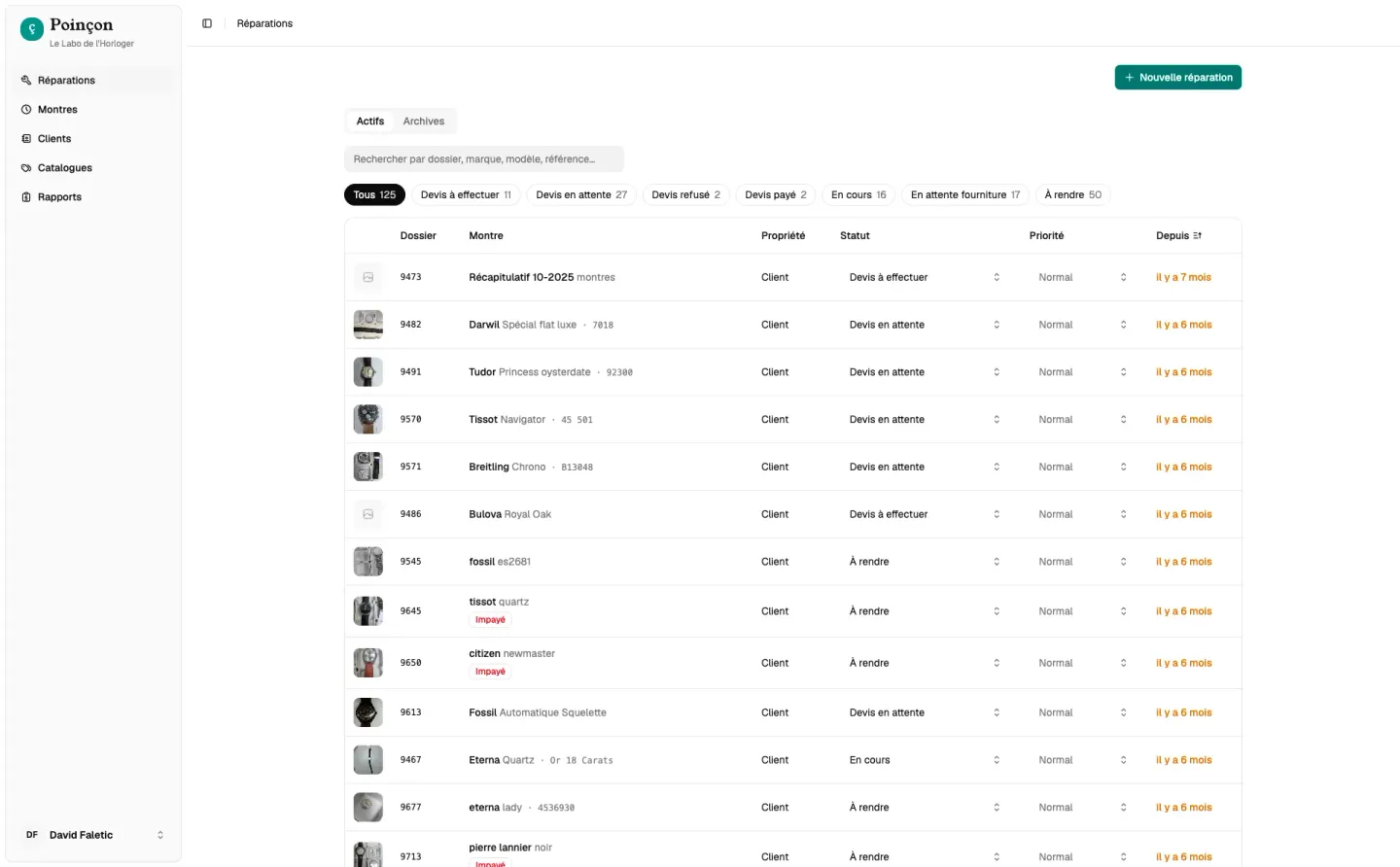This screenshot has width=1400, height=867.
Task: Filter by À rendre
Action: 1073,194
